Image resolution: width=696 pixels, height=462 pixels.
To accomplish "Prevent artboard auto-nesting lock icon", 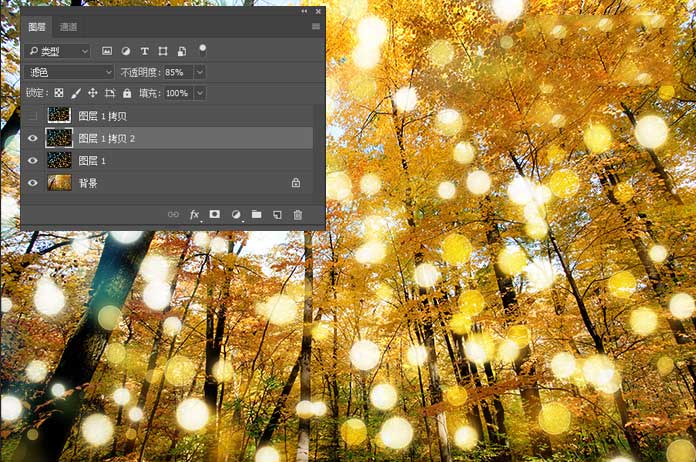I will point(110,93).
